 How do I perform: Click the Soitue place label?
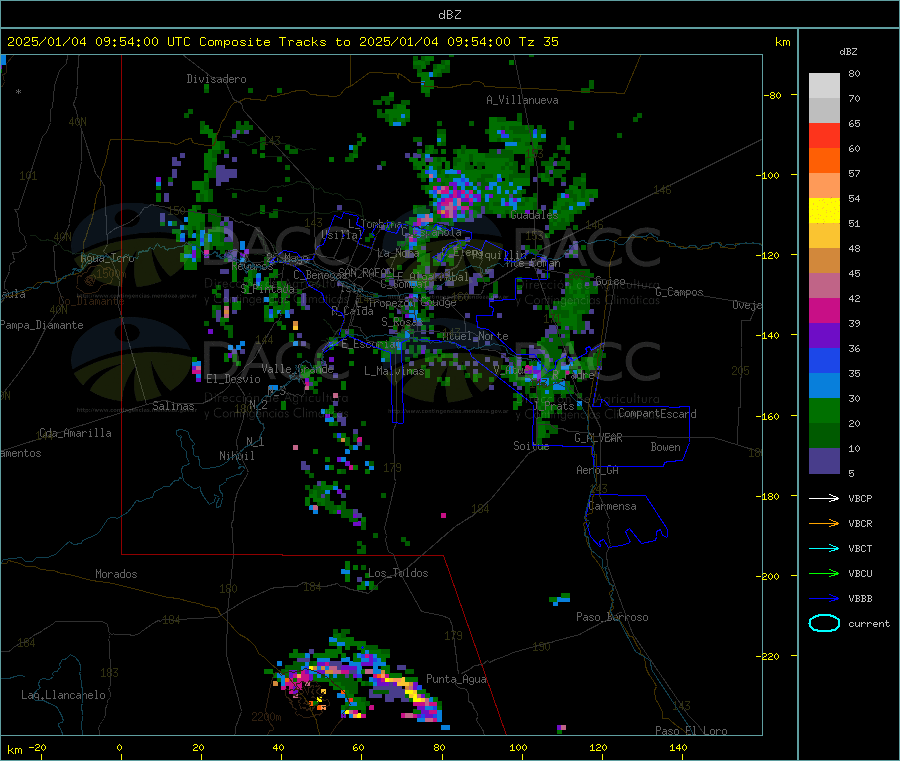pyautogui.click(x=531, y=446)
